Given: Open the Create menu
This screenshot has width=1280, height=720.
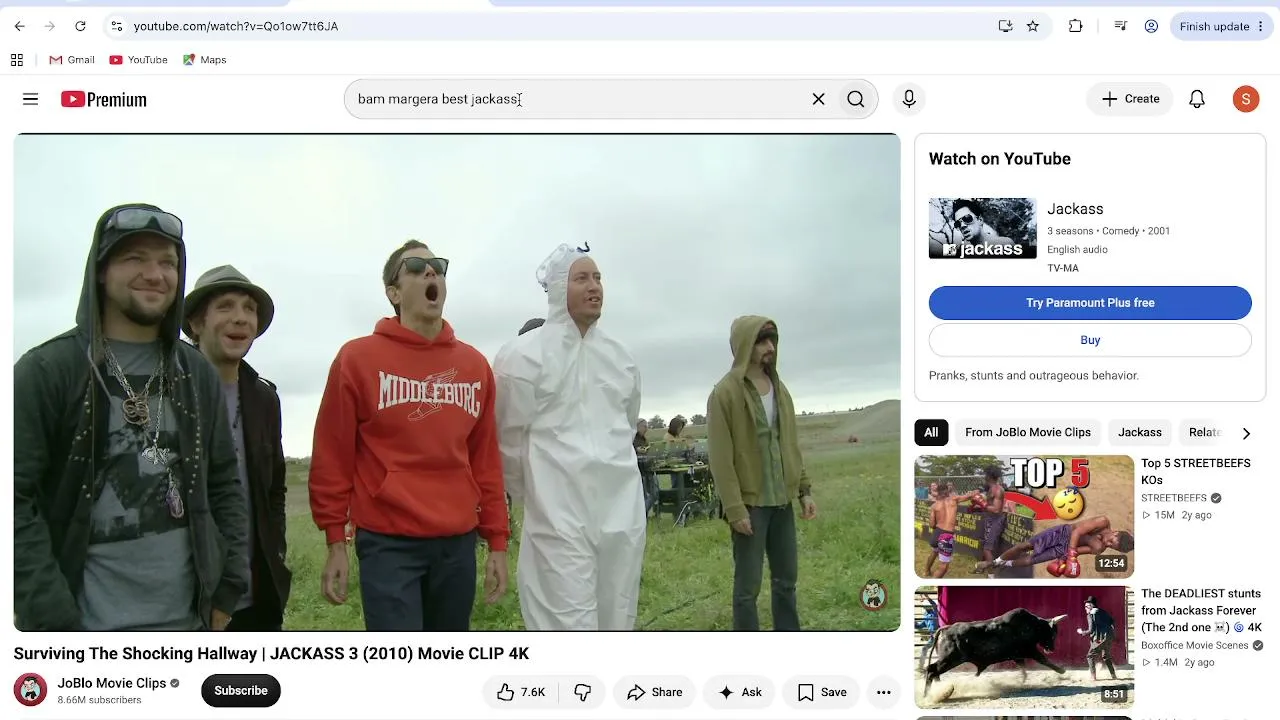Looking at the screenshot, I should point(1130,99).
